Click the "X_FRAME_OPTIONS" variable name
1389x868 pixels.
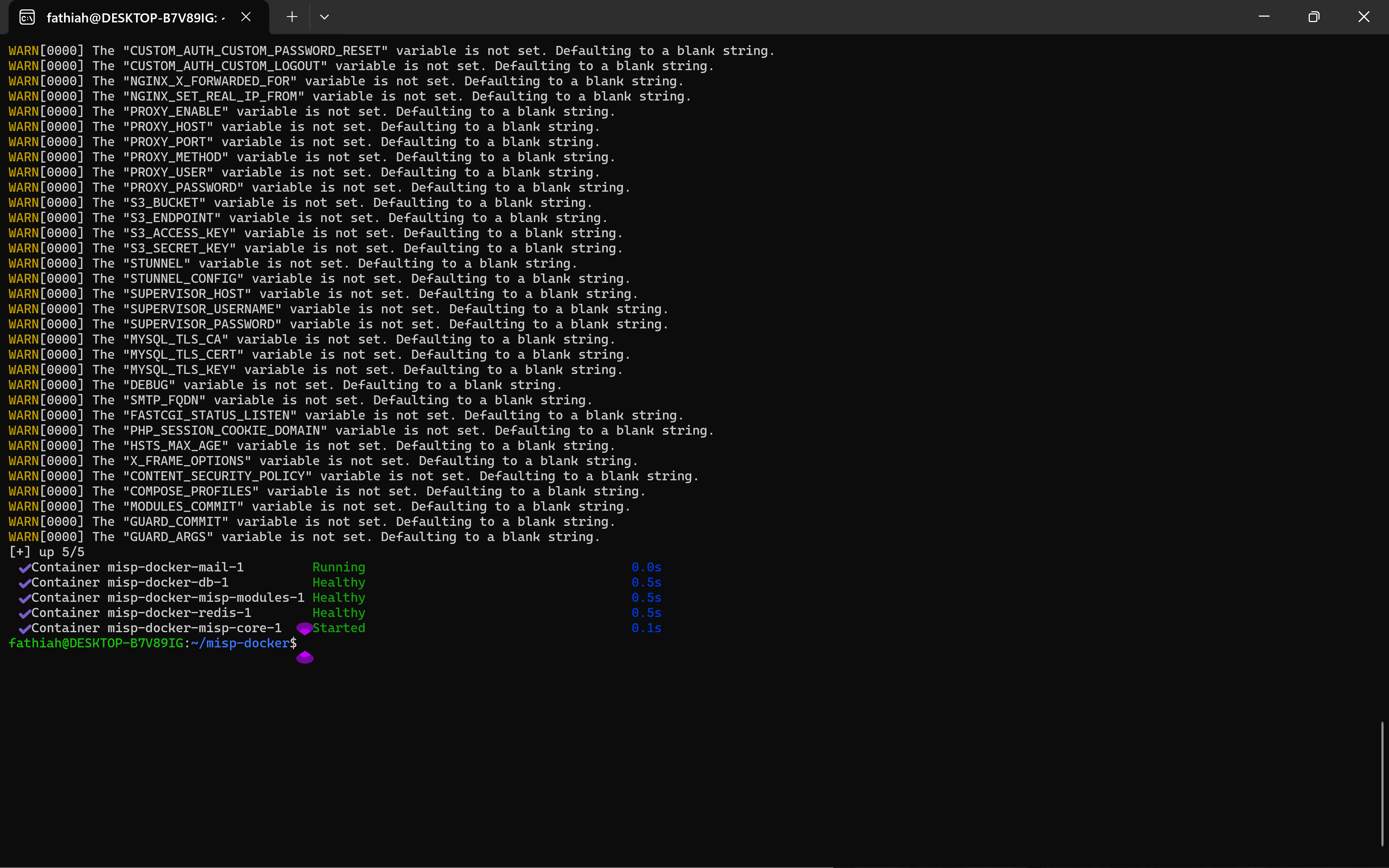pyautogui.click(x=187, y=461)
